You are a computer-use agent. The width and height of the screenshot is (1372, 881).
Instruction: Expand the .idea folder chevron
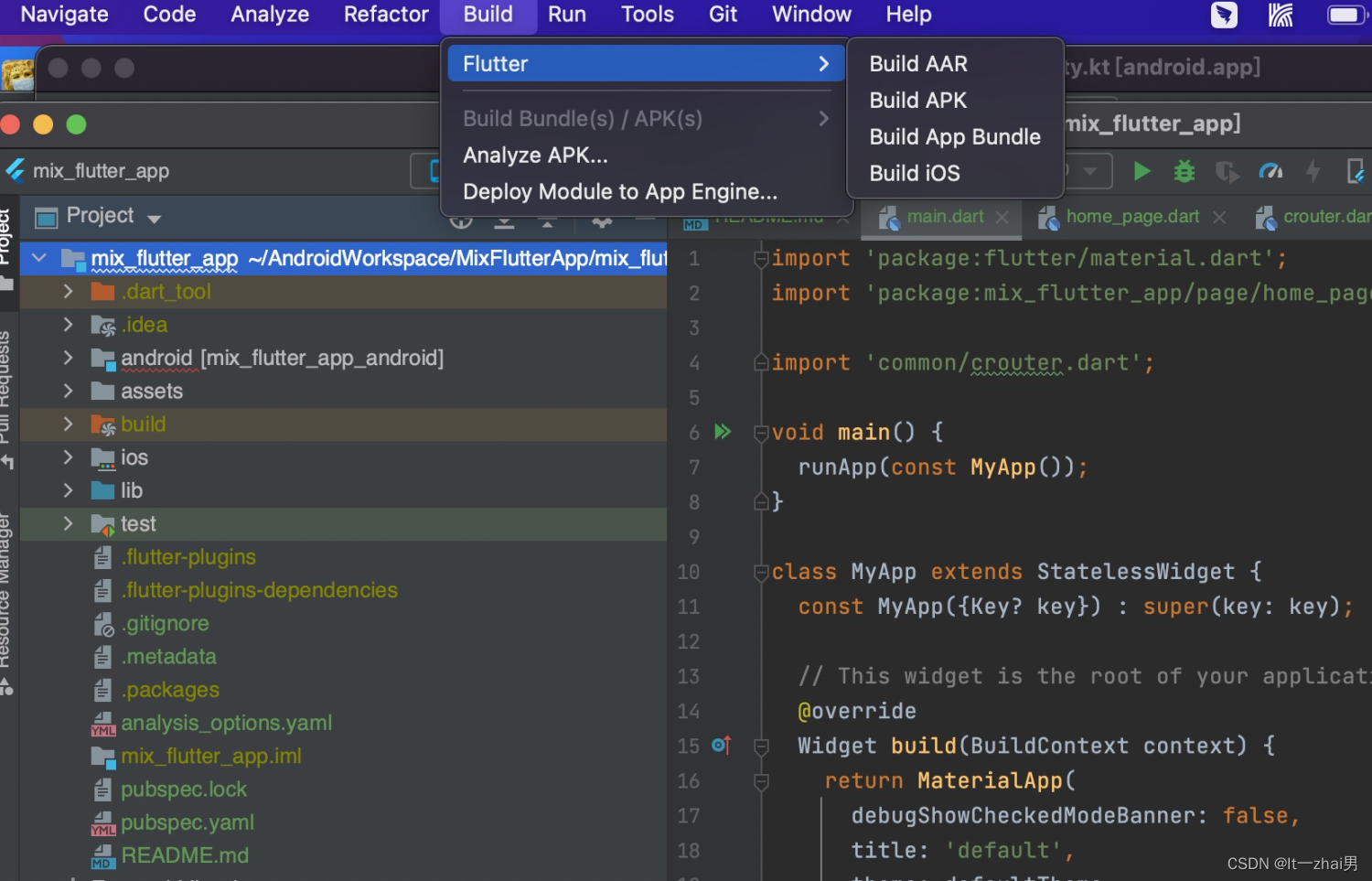[x=68, y=325]
